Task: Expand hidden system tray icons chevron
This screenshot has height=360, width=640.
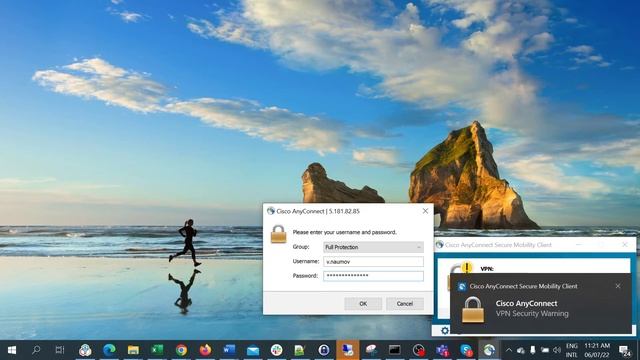Action: (509, 350)
